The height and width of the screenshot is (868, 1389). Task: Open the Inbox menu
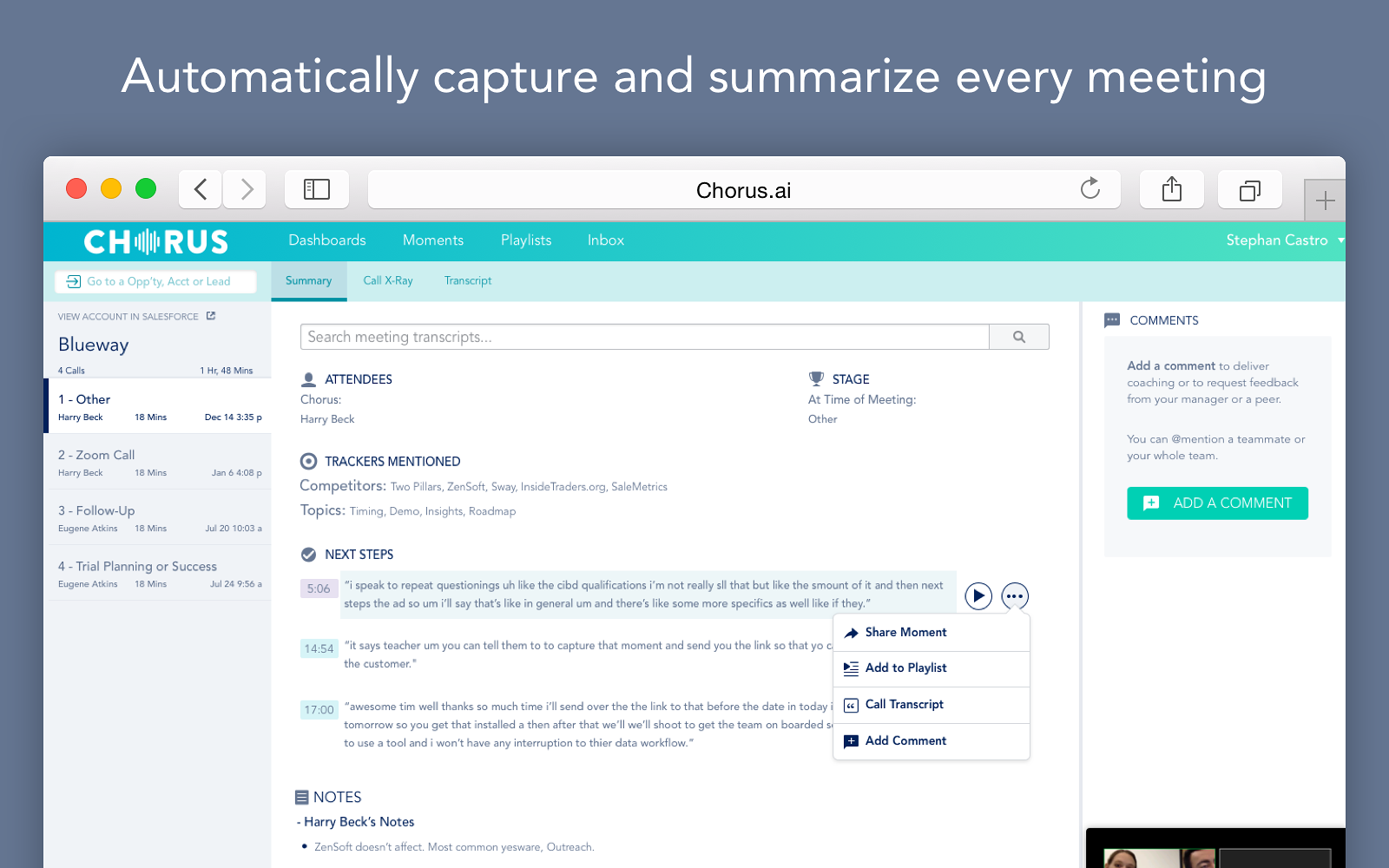click(606, 240)
